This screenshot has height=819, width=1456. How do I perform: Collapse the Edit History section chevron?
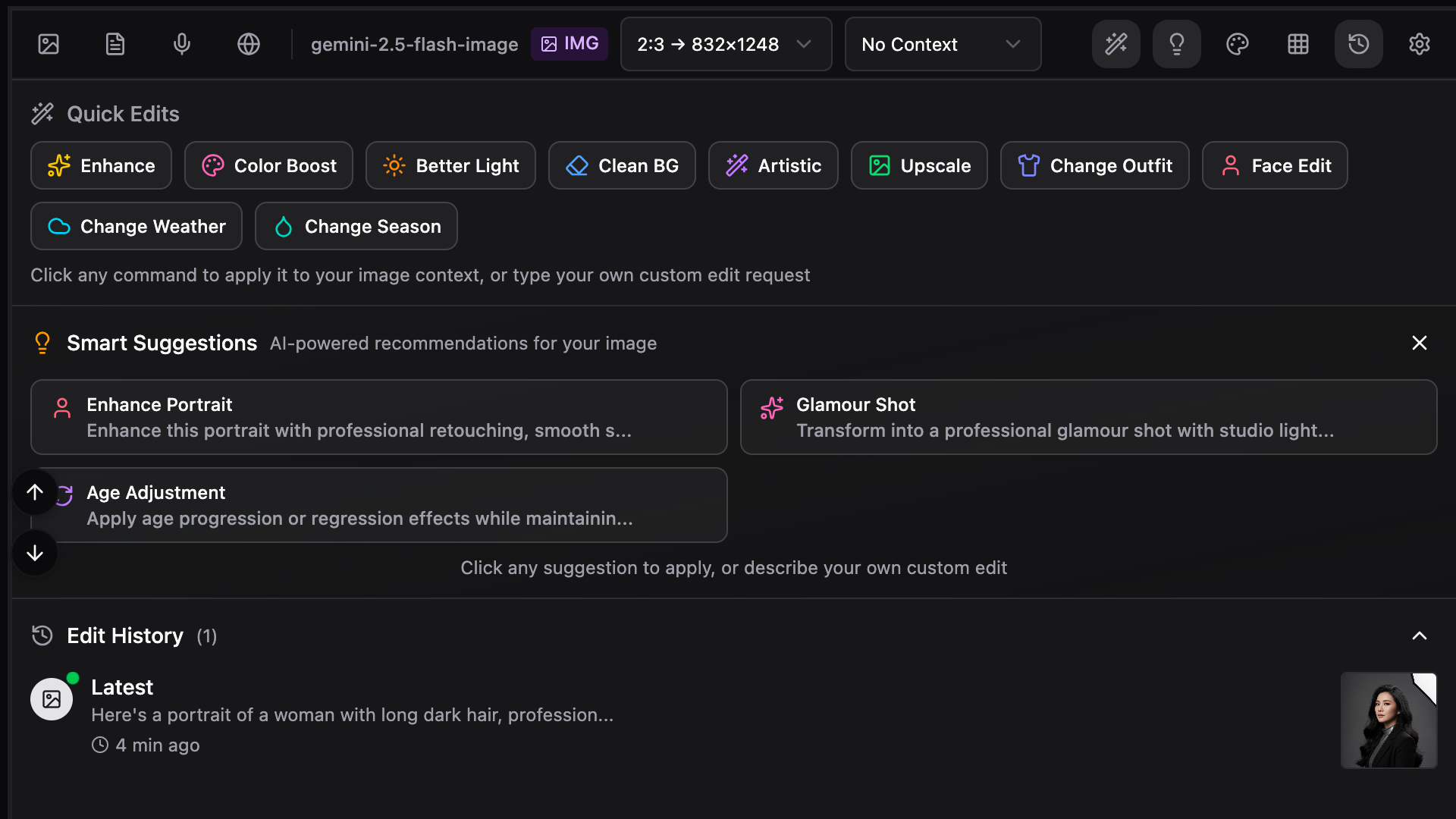point(1420,635)
